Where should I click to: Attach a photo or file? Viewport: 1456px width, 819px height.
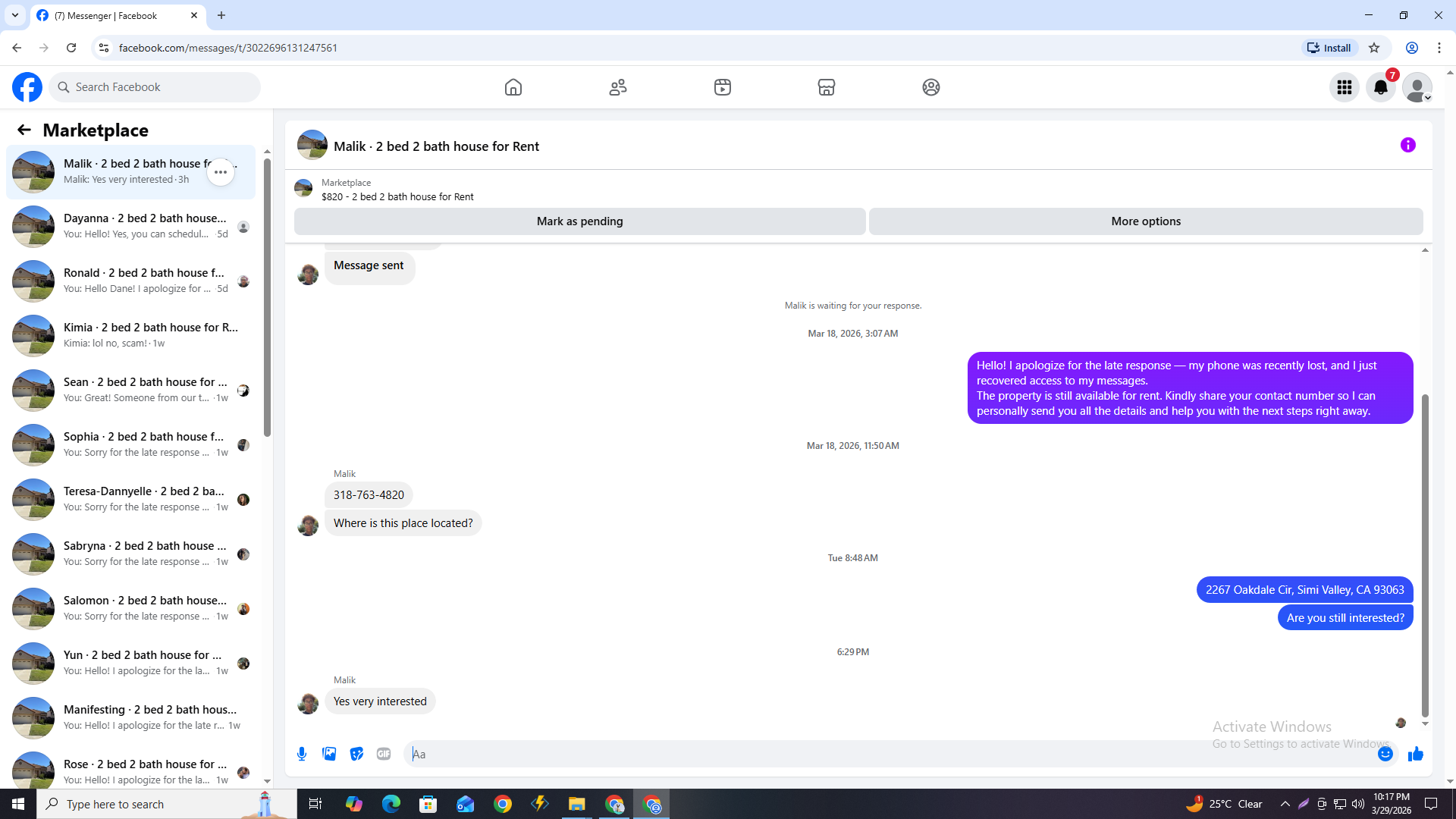(329, 754)
